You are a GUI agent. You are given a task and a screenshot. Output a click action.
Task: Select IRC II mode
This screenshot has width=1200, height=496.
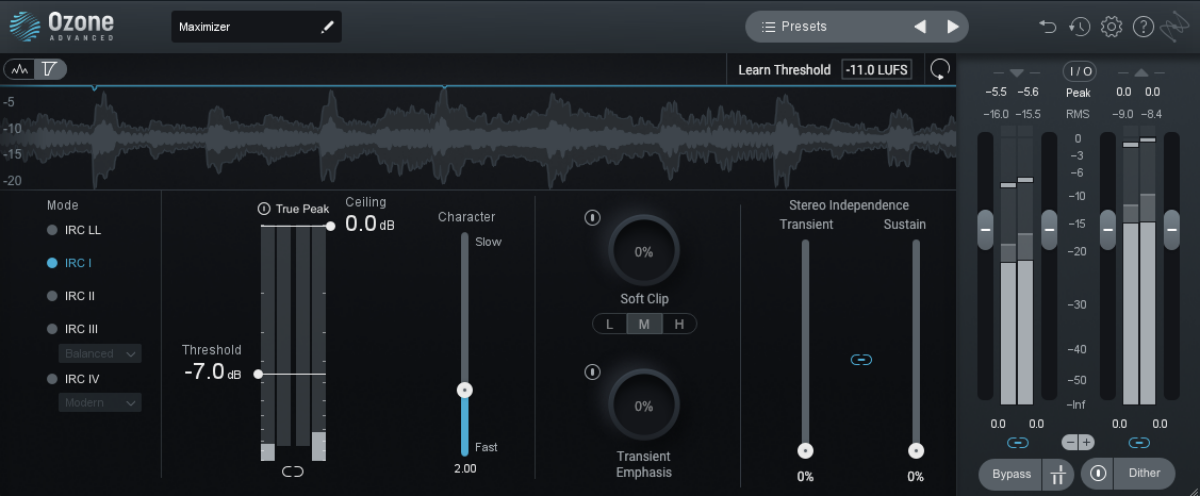[71, 296]
